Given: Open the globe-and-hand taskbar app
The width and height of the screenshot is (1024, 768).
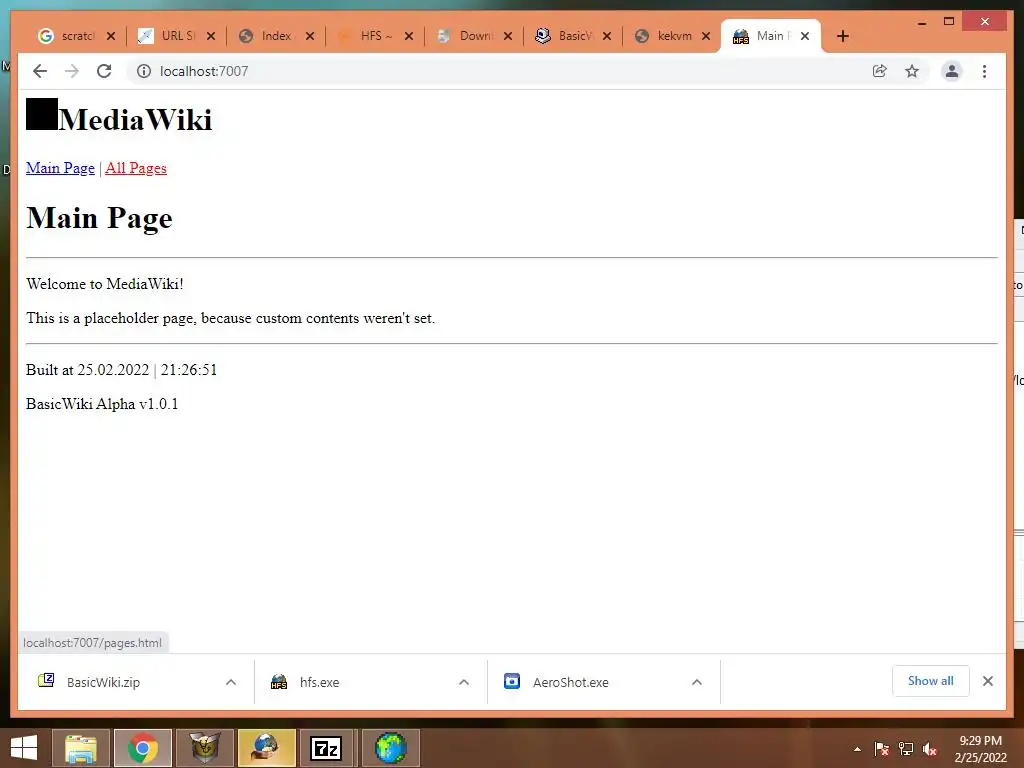Looking at the screenshot, I should coord(267,748).
